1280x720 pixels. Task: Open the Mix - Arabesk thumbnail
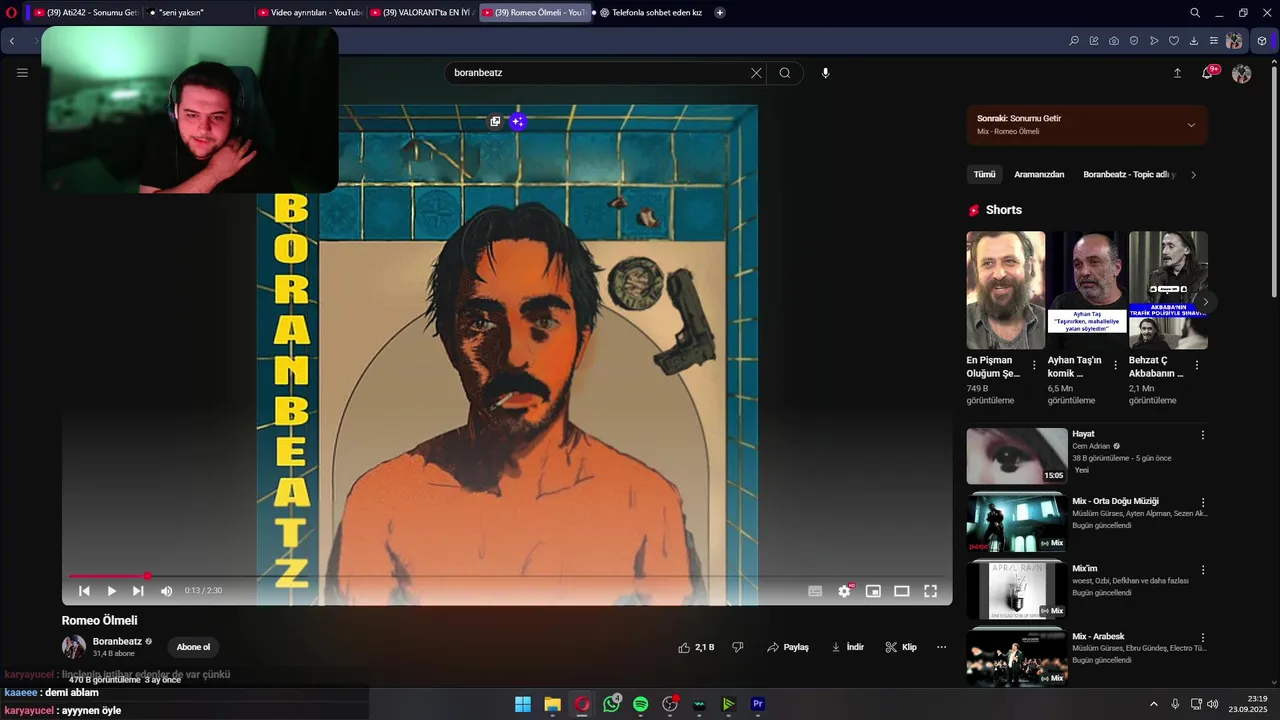tap(1017, 657)
